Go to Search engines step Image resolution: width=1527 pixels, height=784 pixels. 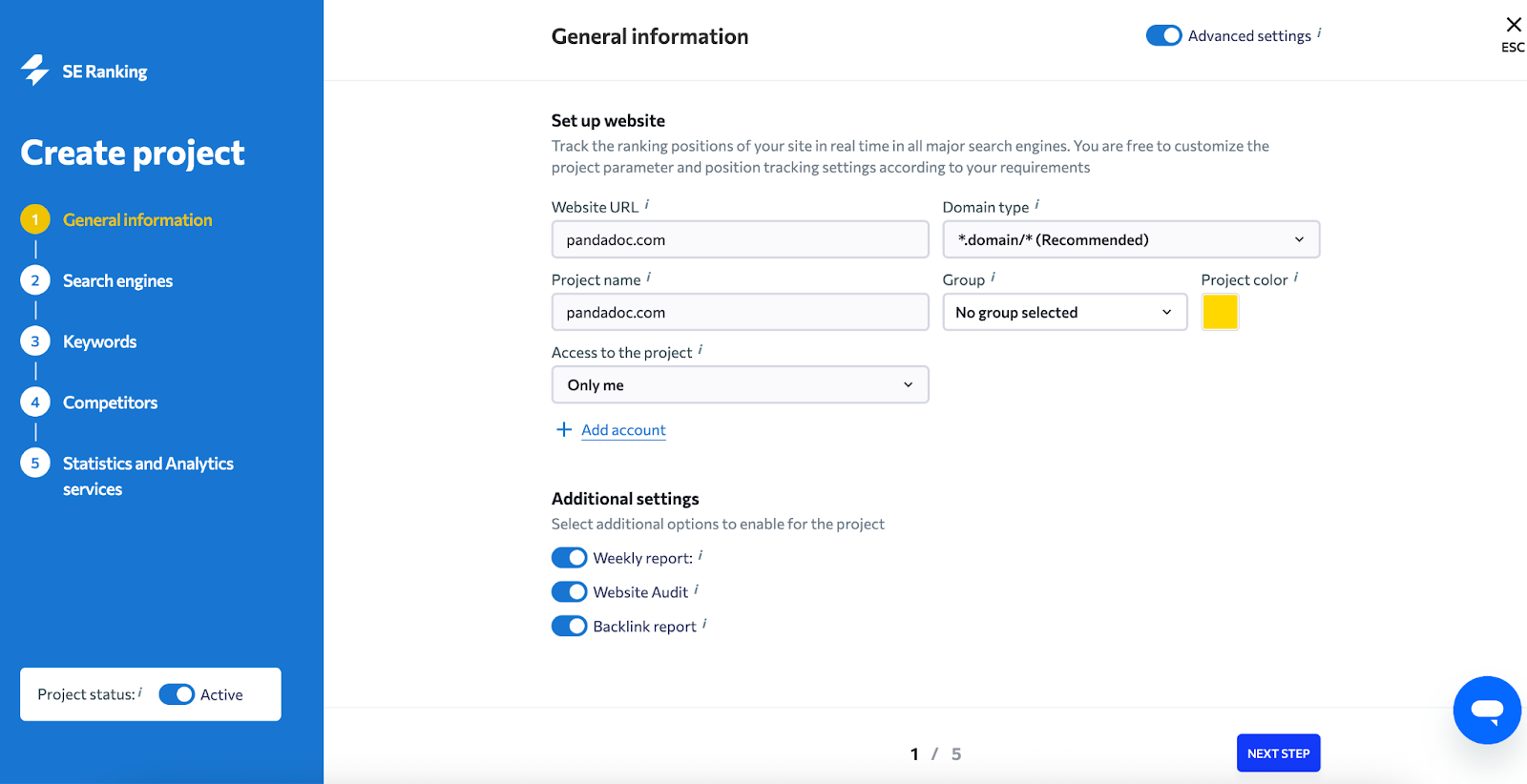point(117,280)
